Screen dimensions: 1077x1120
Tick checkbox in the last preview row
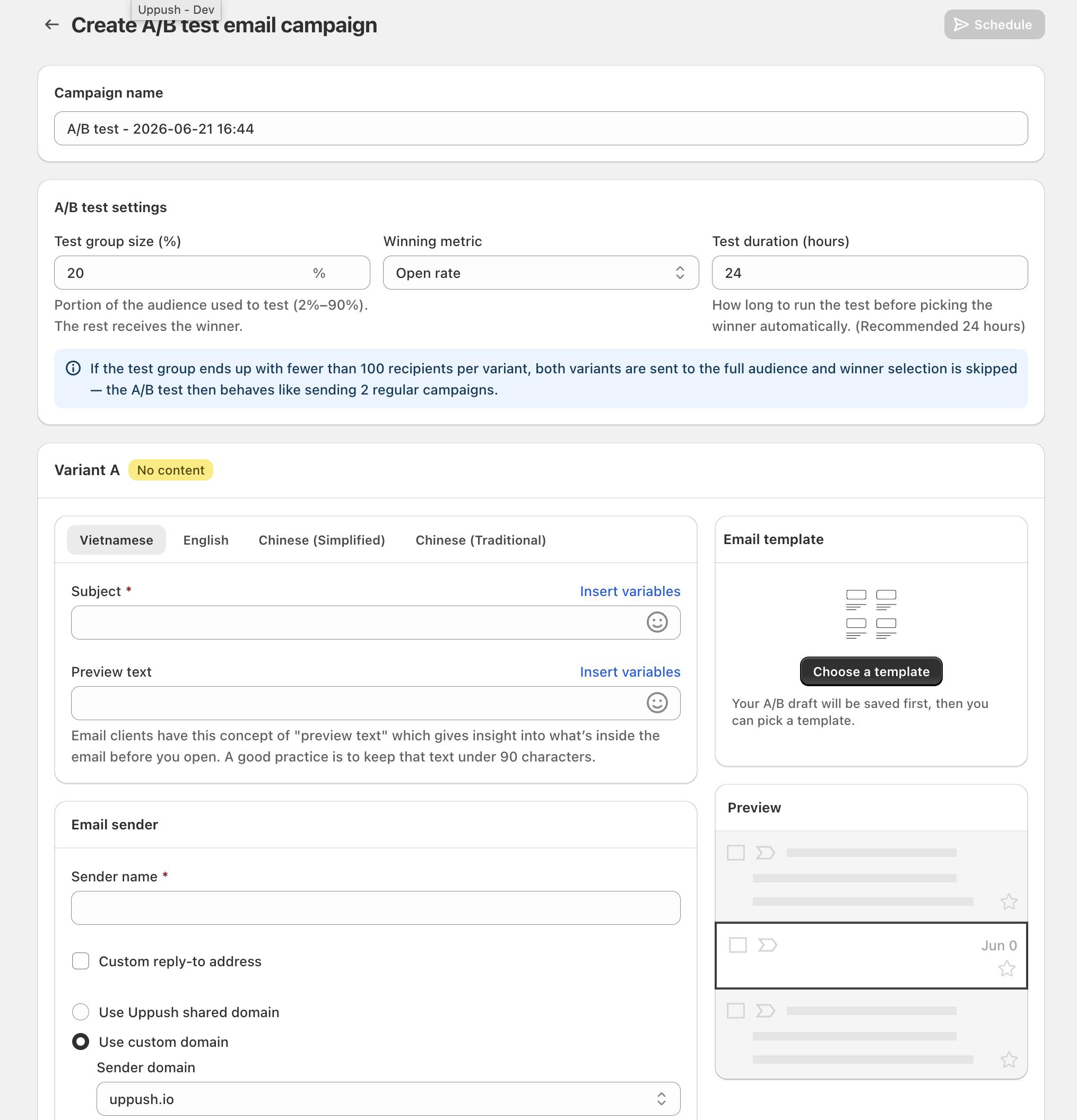tap(736, 1011)
